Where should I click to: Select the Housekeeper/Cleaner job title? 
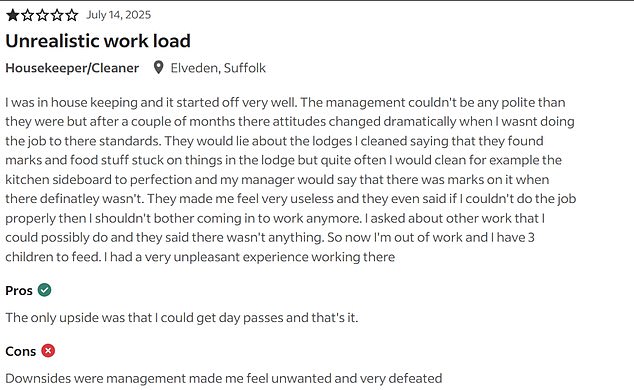pyautogui.click(x=72, y=68)
